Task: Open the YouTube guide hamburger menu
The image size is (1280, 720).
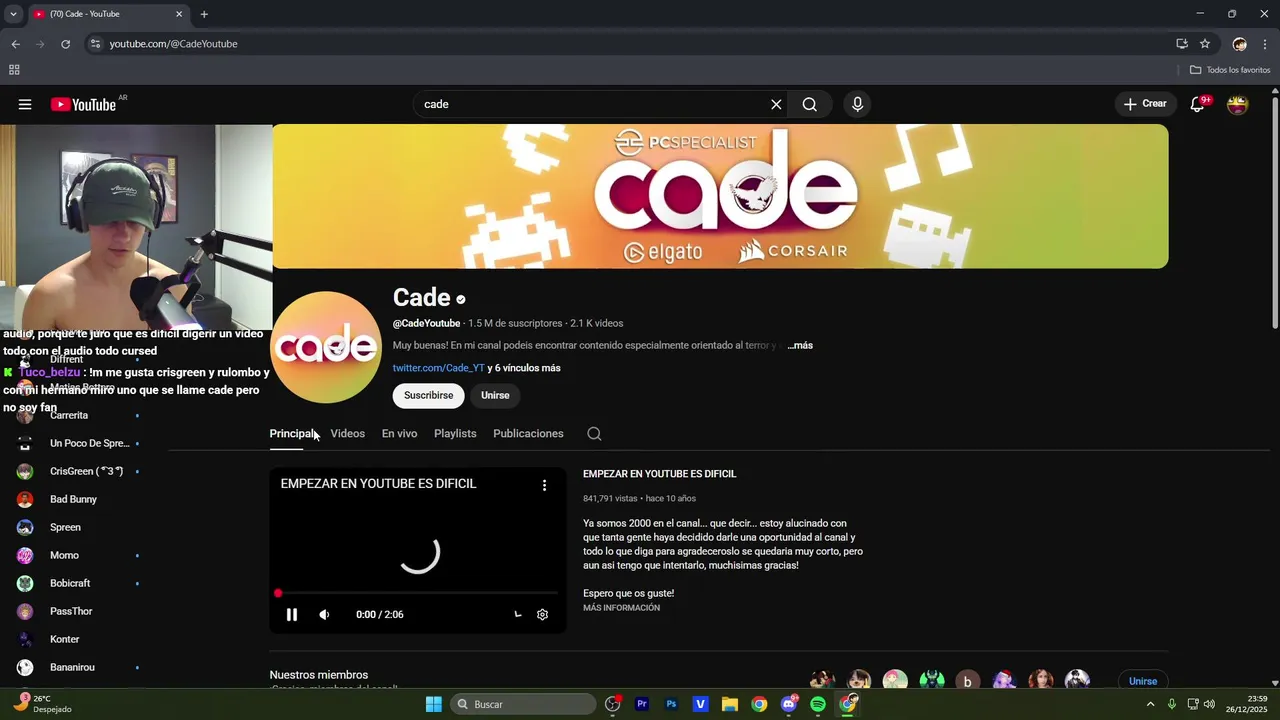Action: coord(25,104)
